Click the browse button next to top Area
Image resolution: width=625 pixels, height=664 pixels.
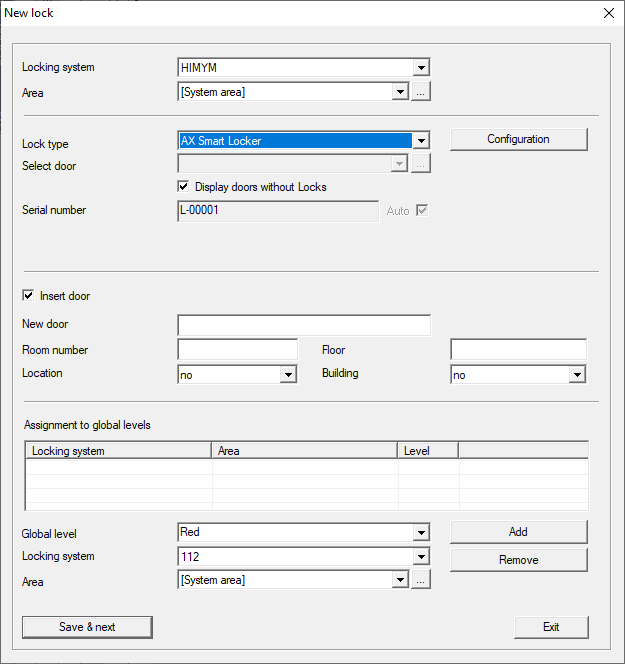tap(421, 92)
